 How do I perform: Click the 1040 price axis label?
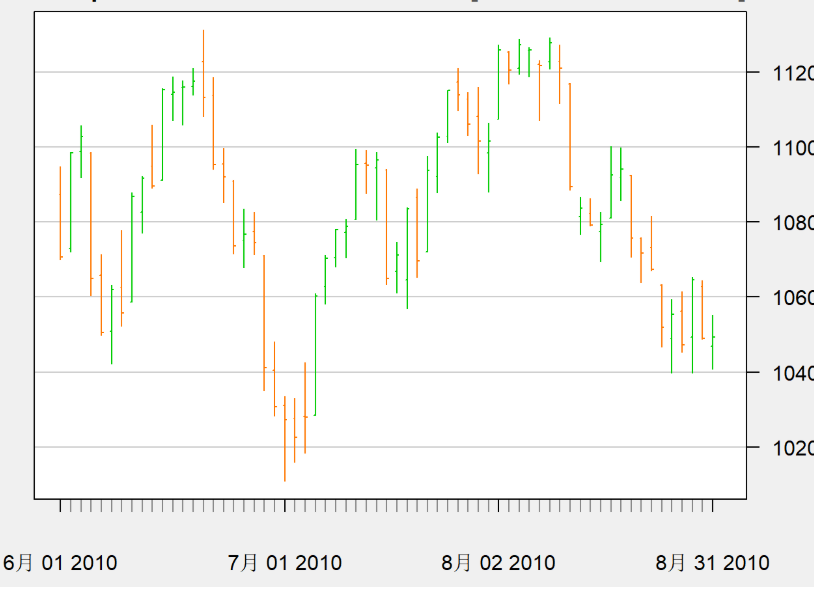tap(780, 372)
